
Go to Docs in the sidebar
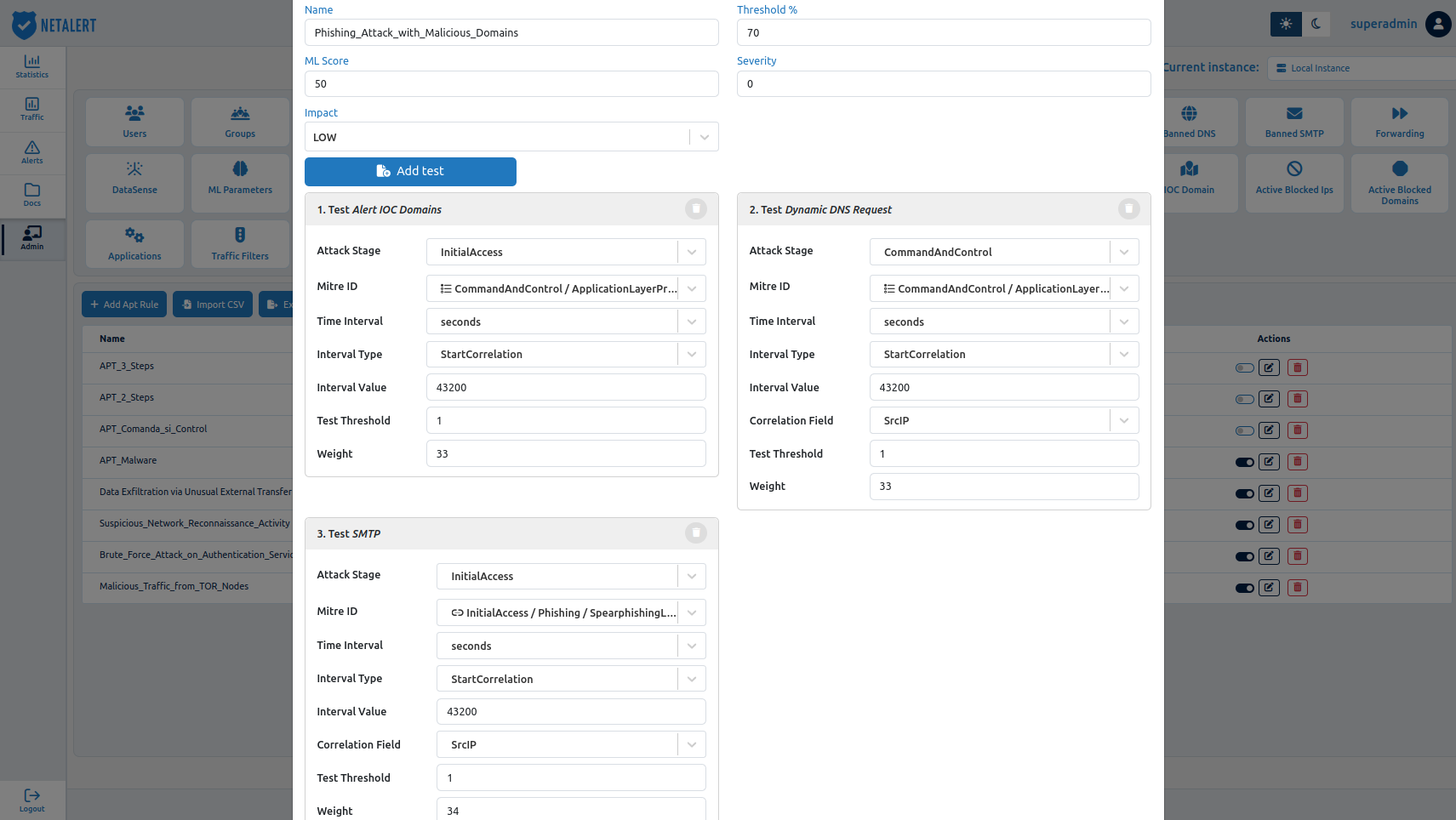(32, 196)
